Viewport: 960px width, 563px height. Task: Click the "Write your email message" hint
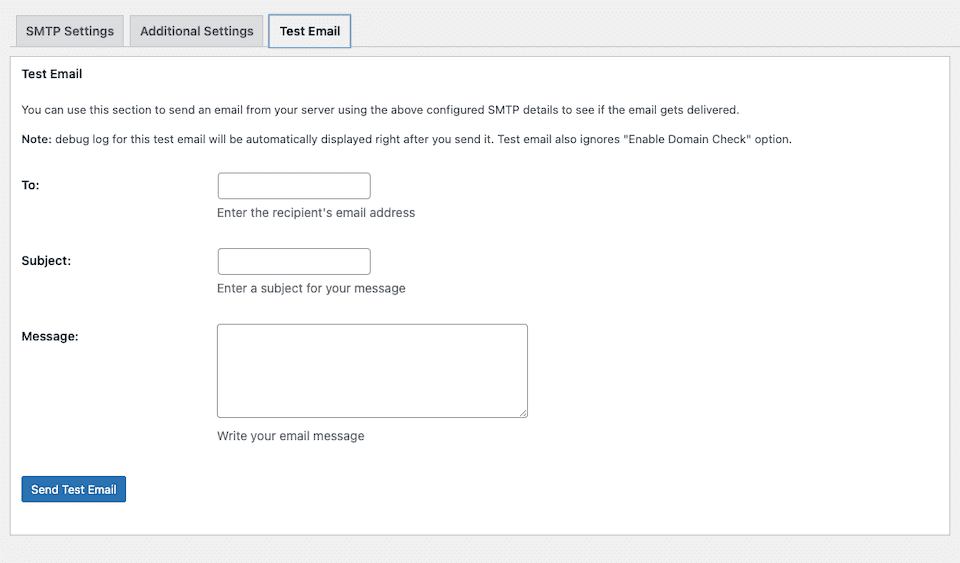click(291, 436)
